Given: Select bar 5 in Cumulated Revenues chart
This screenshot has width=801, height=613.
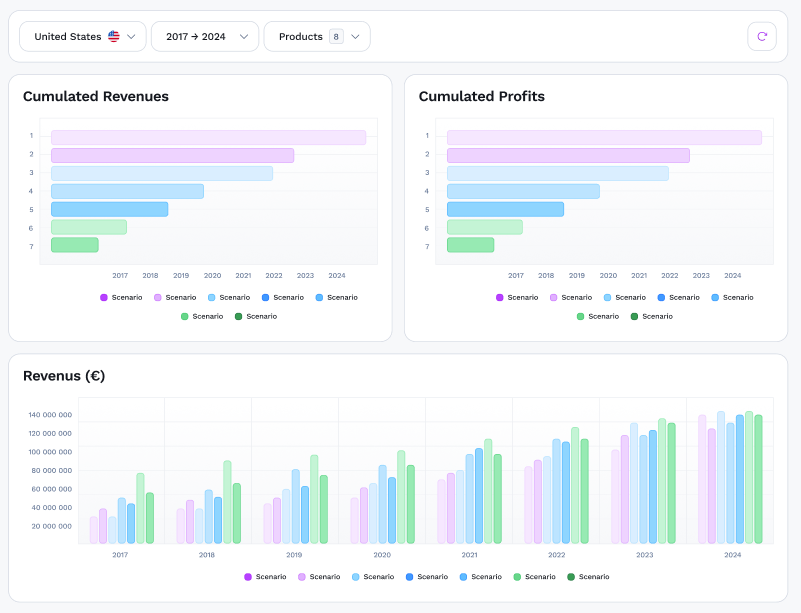Looking at the screenshot, I should [109, 209].
